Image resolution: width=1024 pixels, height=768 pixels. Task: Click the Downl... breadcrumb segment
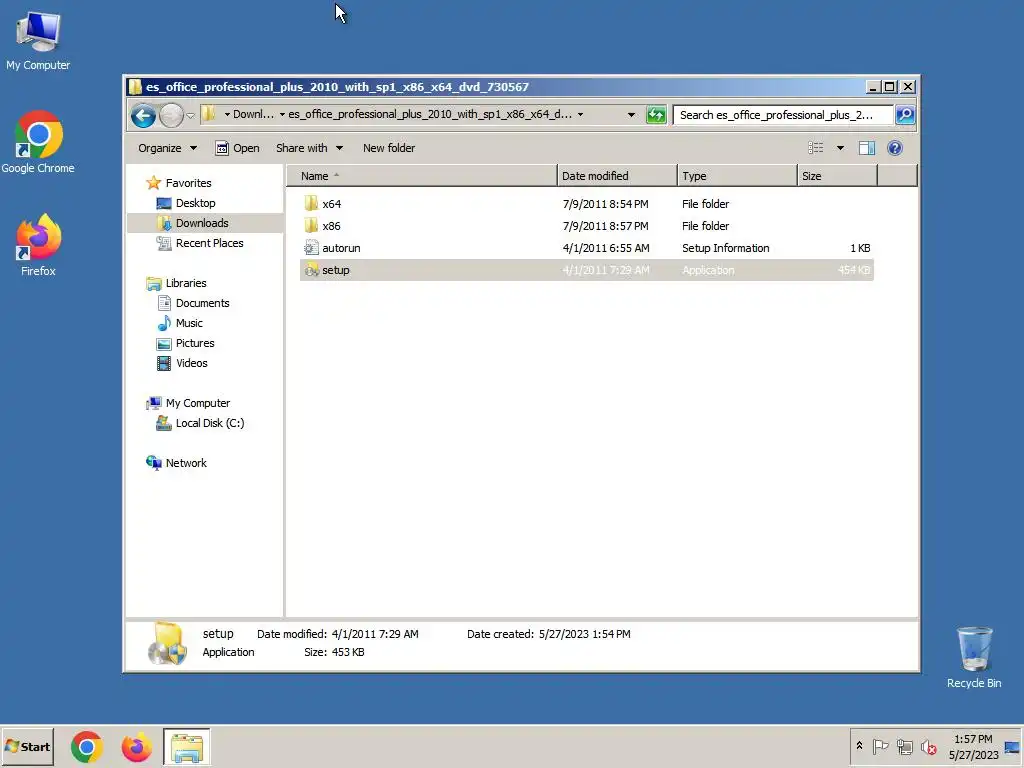(x=253, y=114)
